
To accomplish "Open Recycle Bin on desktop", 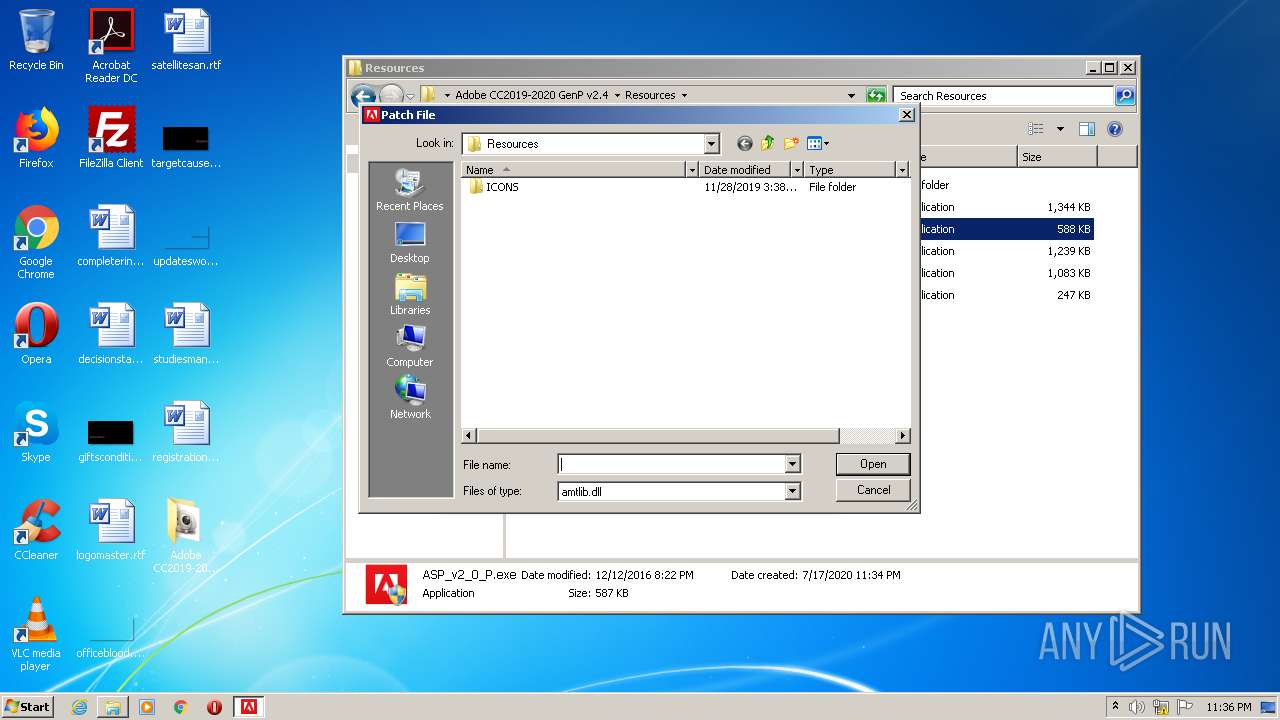I will (36, 40).
